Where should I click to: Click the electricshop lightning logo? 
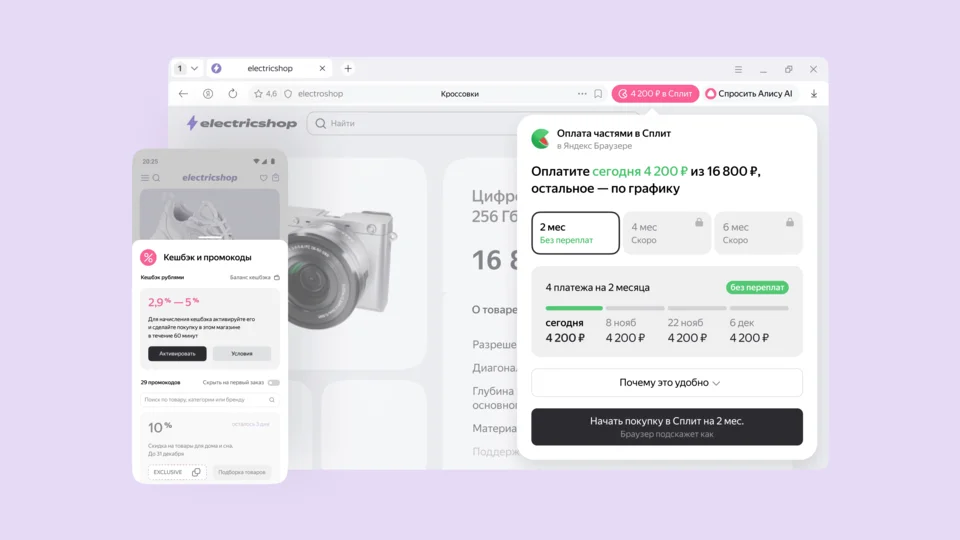192,123
